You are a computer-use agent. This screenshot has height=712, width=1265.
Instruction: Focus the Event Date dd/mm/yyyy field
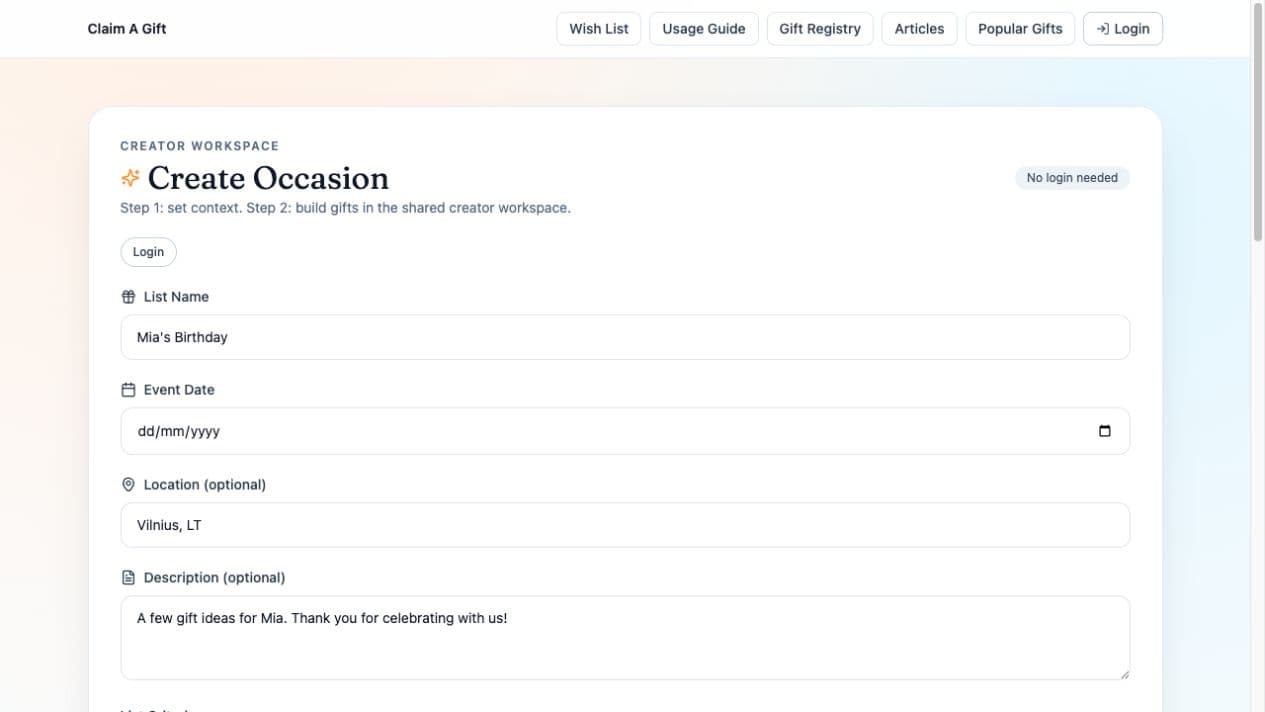tap(625, 431)
